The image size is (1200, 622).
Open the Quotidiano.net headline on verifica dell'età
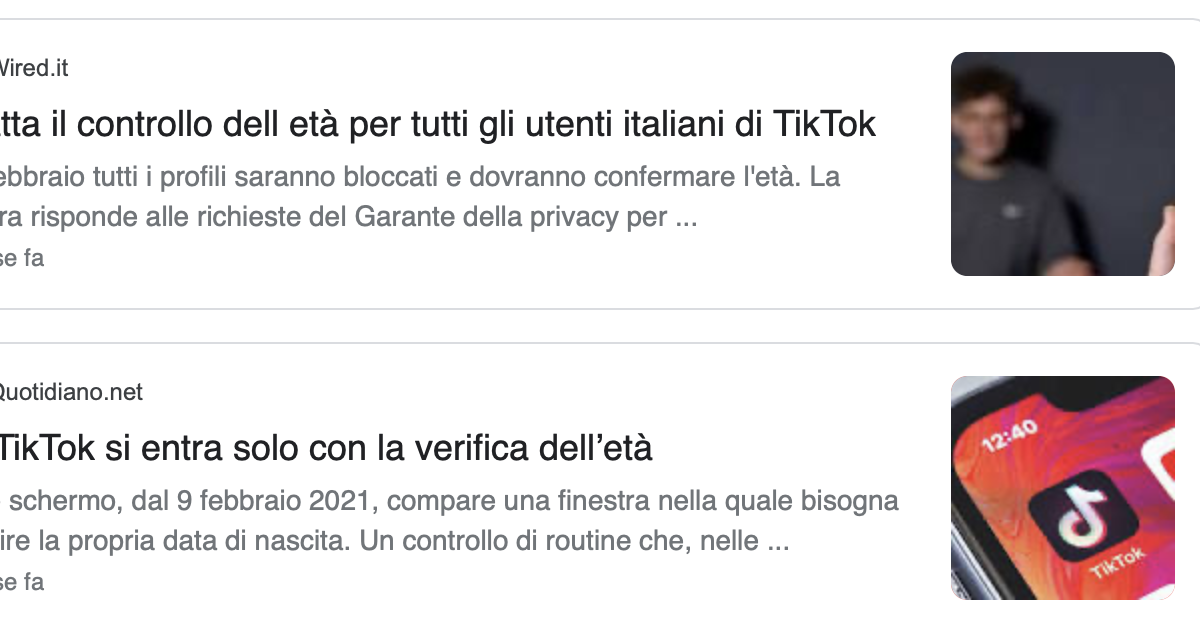[326, 447]
